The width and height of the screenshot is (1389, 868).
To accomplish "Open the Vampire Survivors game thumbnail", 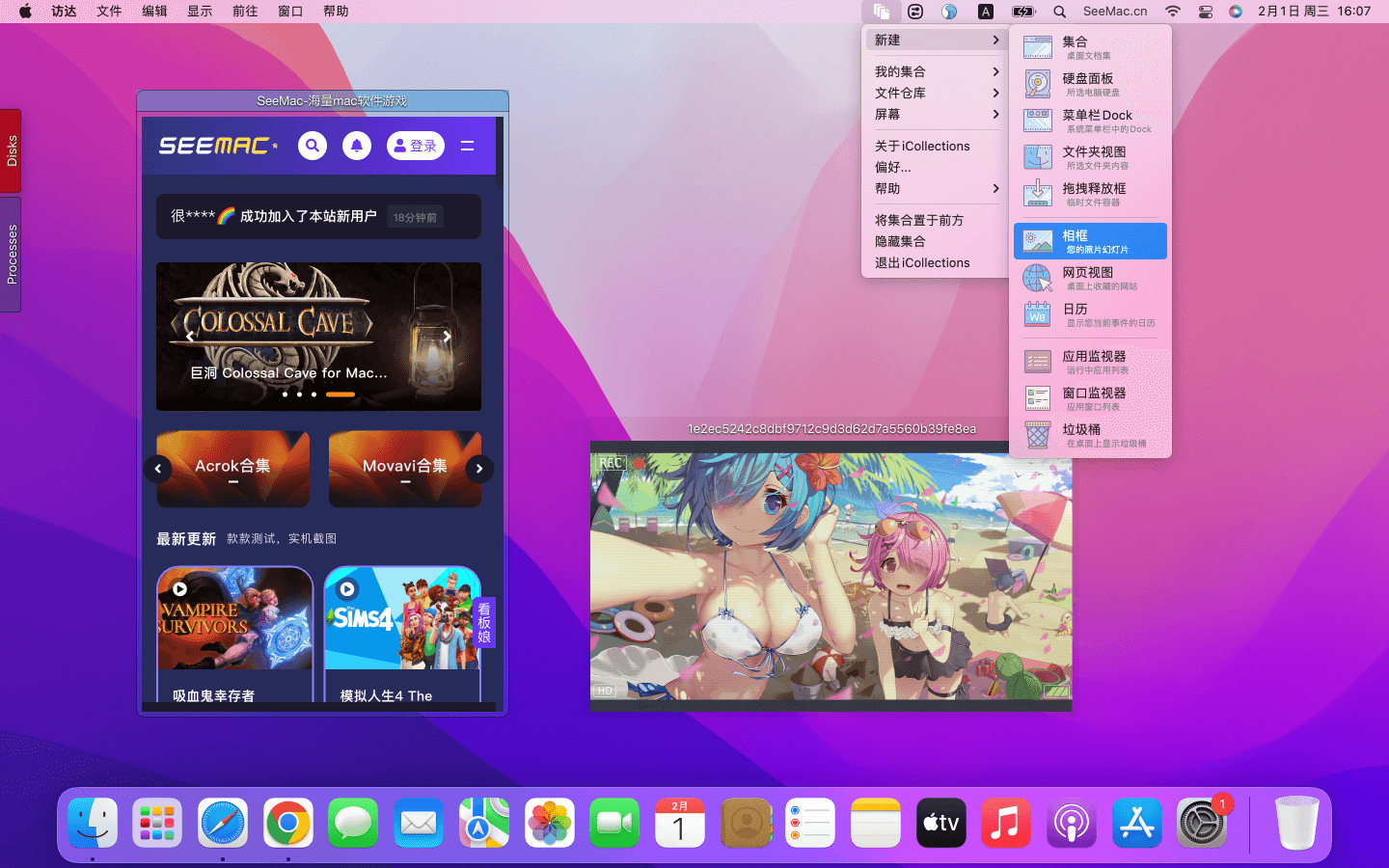I will coord(235,619).
